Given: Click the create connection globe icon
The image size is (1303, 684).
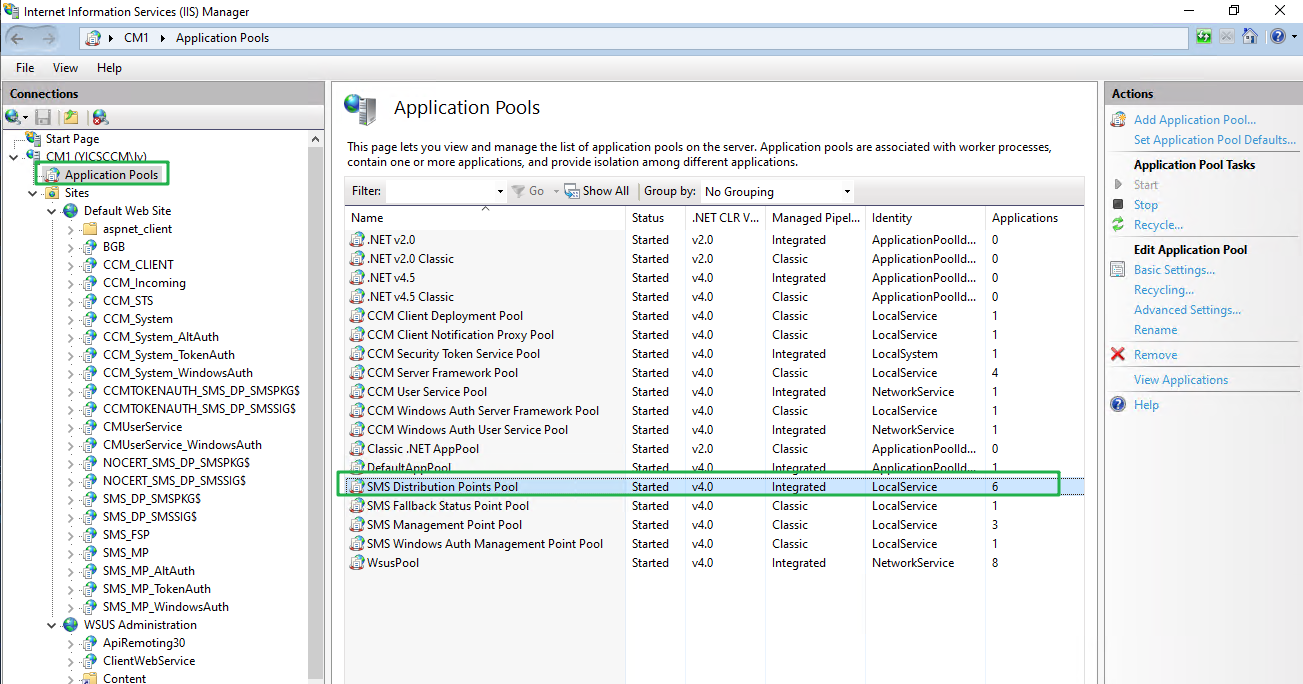Looking at the screenshot, I should click(x=13, y=117).
